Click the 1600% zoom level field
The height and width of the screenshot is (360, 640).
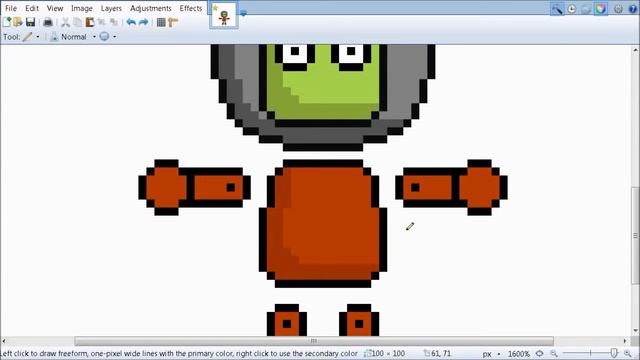[x=519, y=354]
